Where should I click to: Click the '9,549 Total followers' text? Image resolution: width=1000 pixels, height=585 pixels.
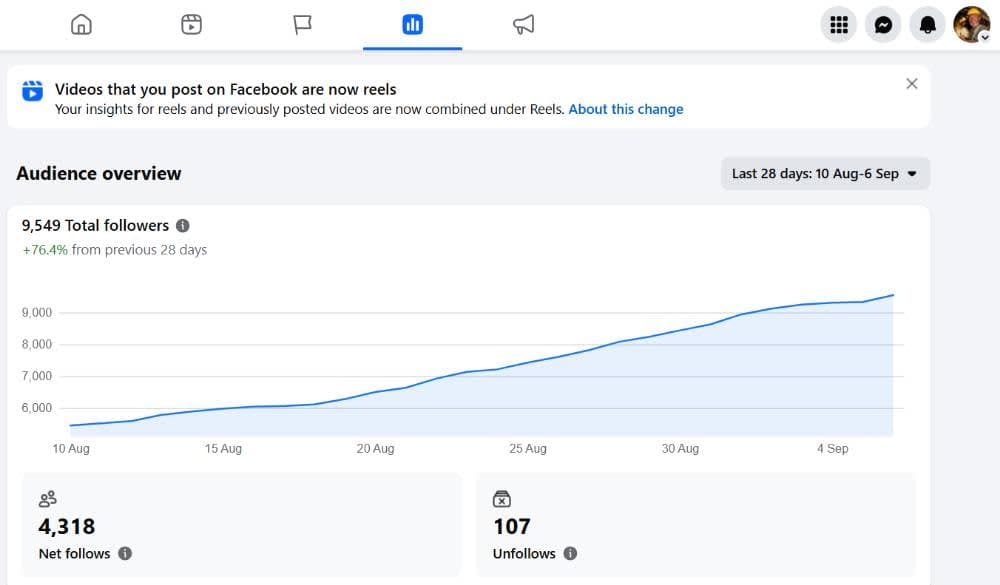95,225
